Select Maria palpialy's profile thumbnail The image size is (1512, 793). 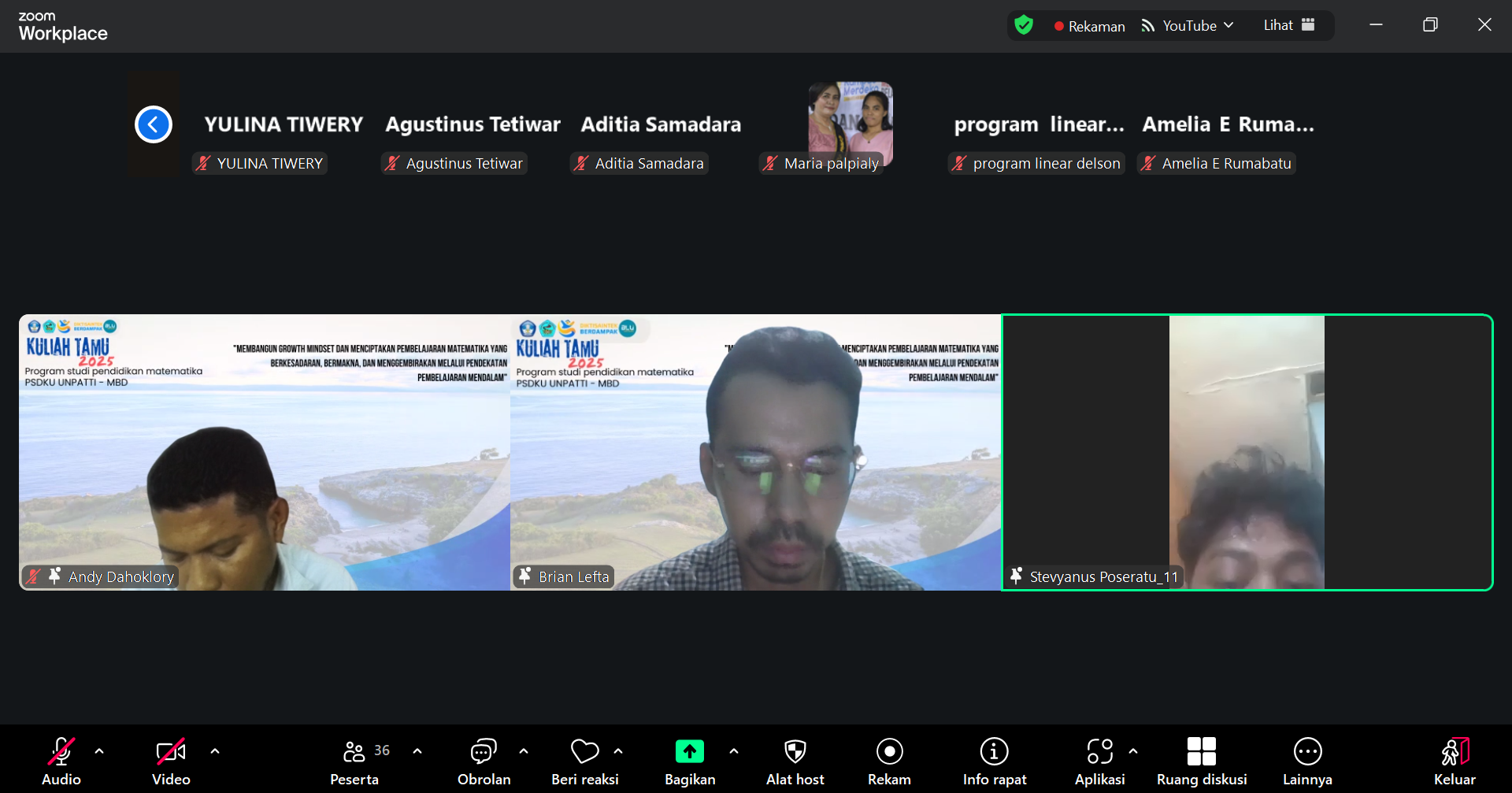click(850, 118)
